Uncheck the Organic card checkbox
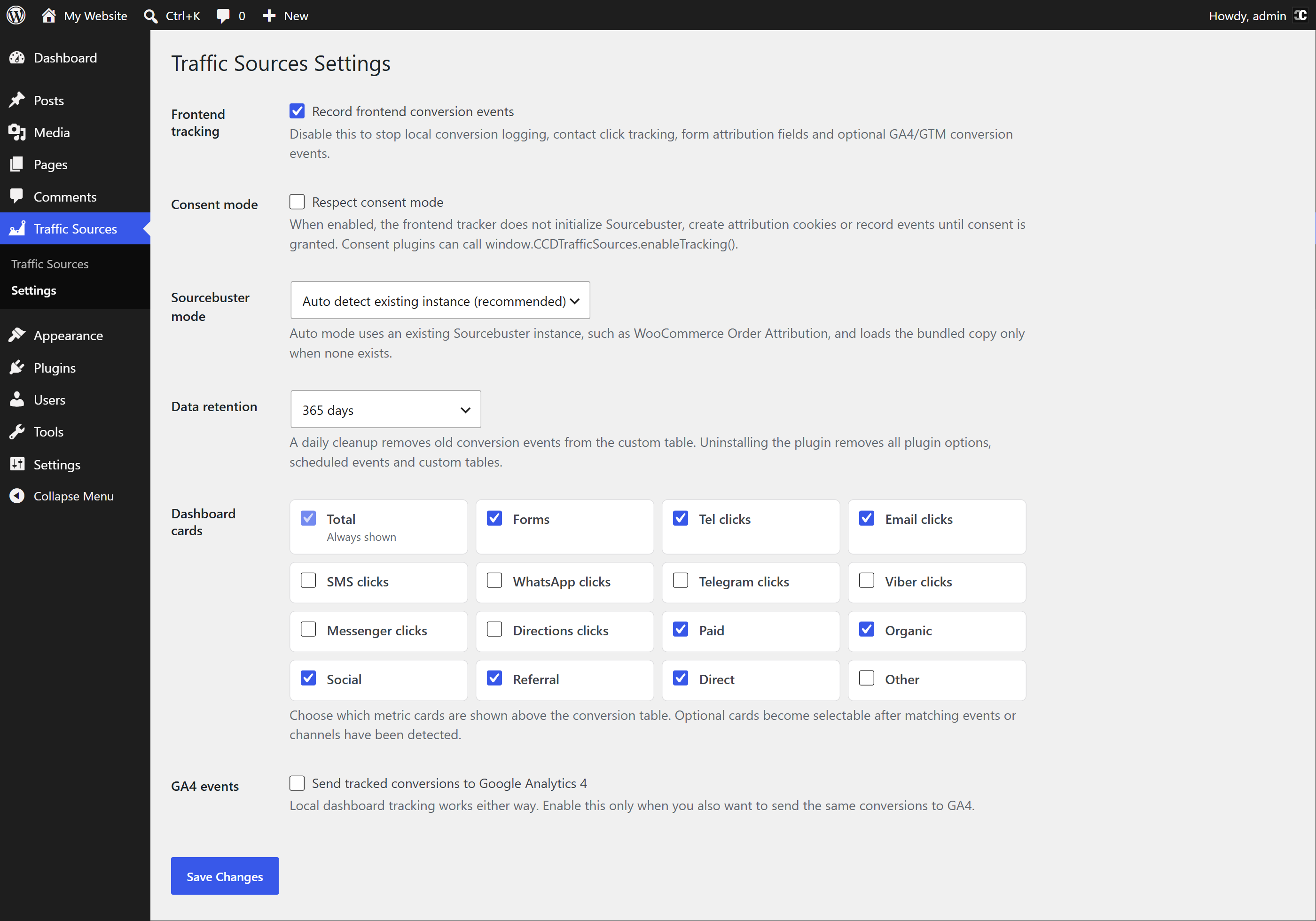 point(867,629)
